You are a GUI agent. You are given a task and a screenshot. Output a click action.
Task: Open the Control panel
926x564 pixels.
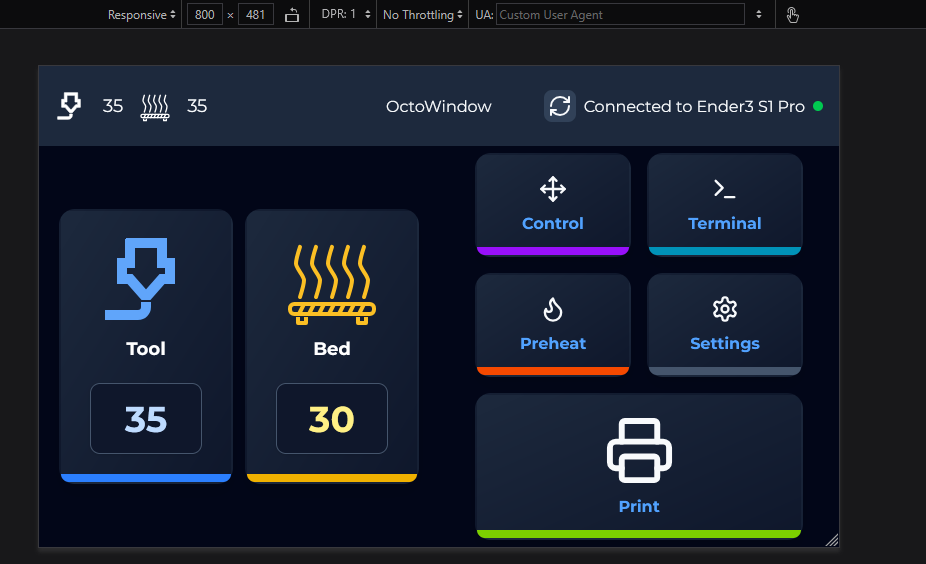[553, 204]
